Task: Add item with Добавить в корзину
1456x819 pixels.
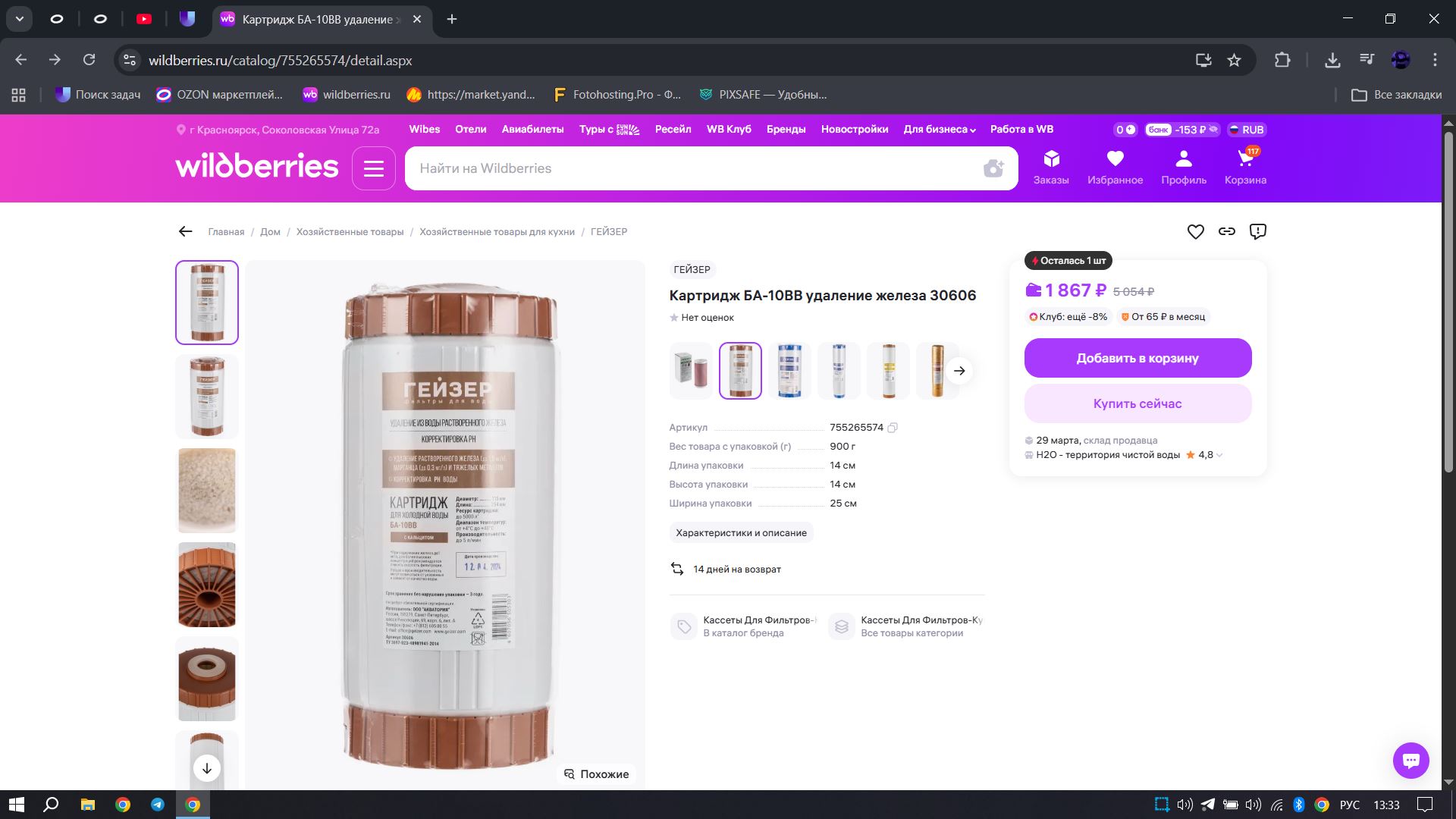Action: (x=1137, y=358)
